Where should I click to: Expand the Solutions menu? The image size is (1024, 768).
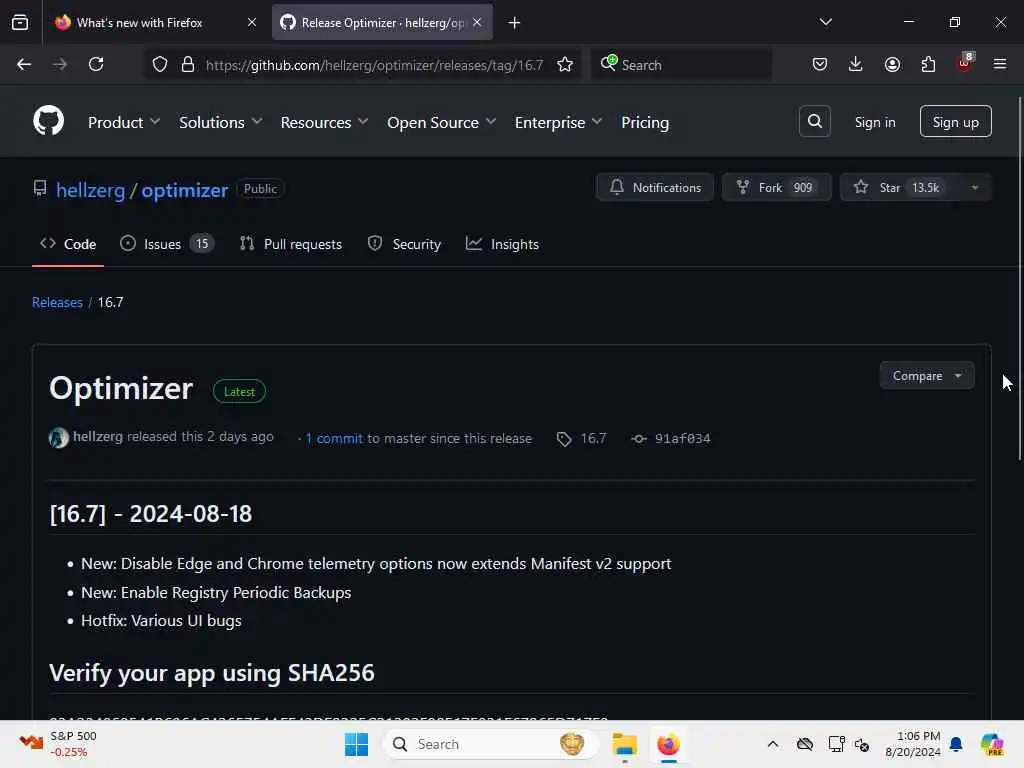[221, 122]
